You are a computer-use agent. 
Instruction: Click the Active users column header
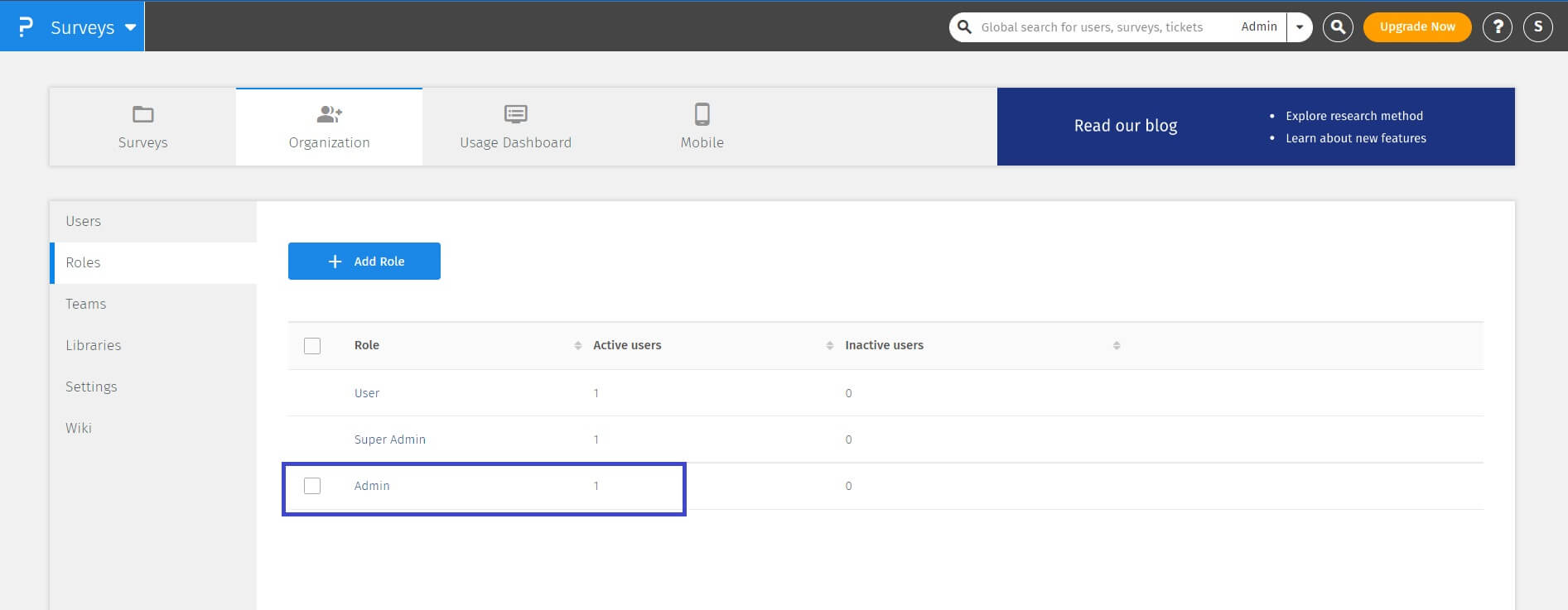(x=627, y=345)
